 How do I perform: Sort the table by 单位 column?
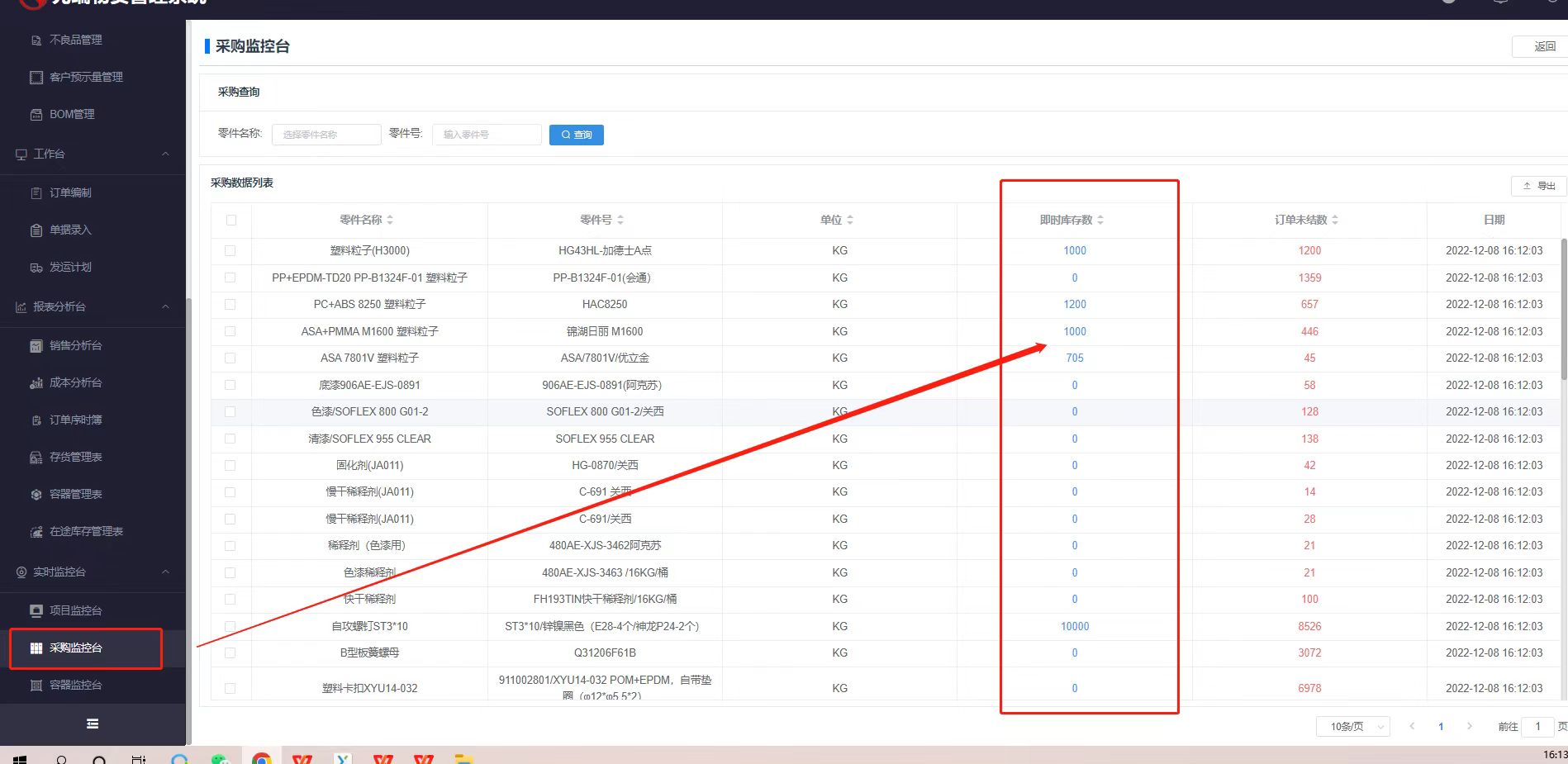[x=850, y=220]
